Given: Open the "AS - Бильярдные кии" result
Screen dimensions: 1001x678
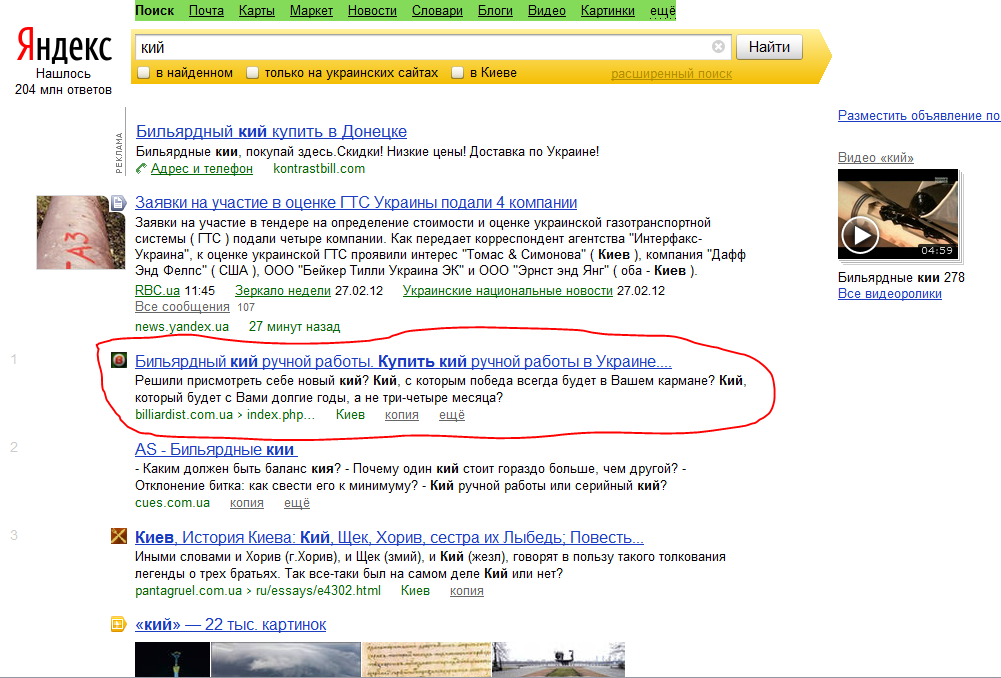Looking at the screenshot, I should (x=214, y=449).
